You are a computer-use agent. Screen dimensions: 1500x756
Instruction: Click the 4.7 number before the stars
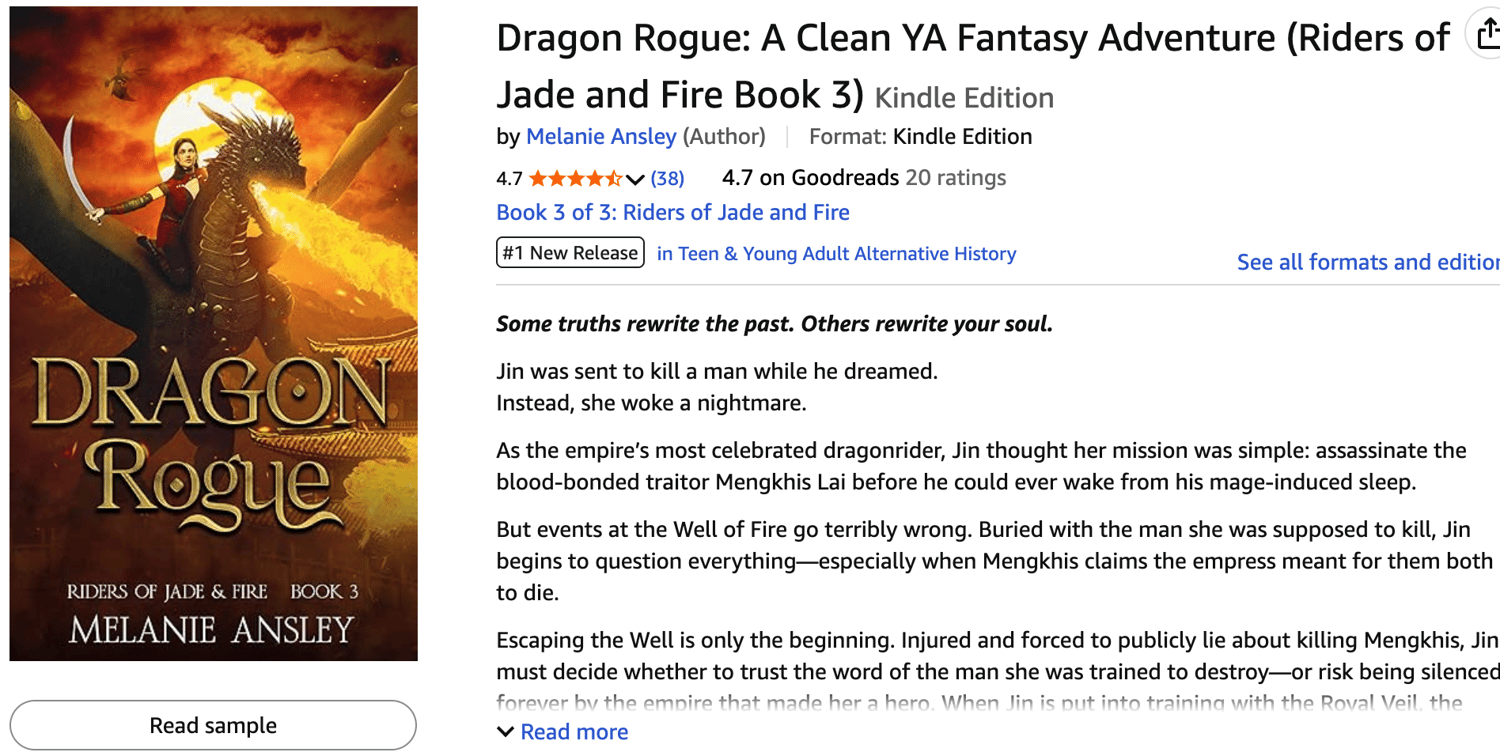(x=509, y=179)
